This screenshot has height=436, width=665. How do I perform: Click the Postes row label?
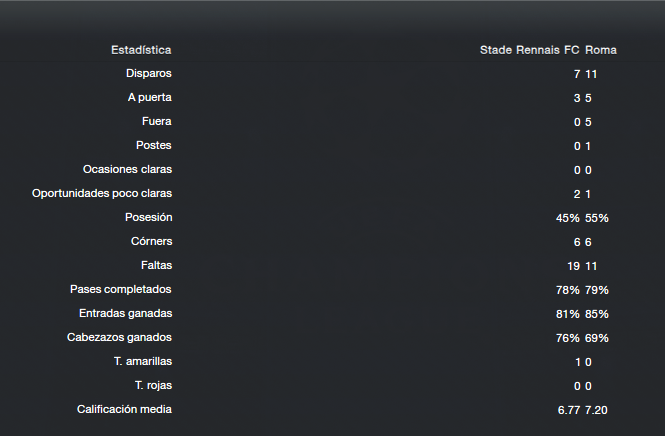click(x=154, y=145)
